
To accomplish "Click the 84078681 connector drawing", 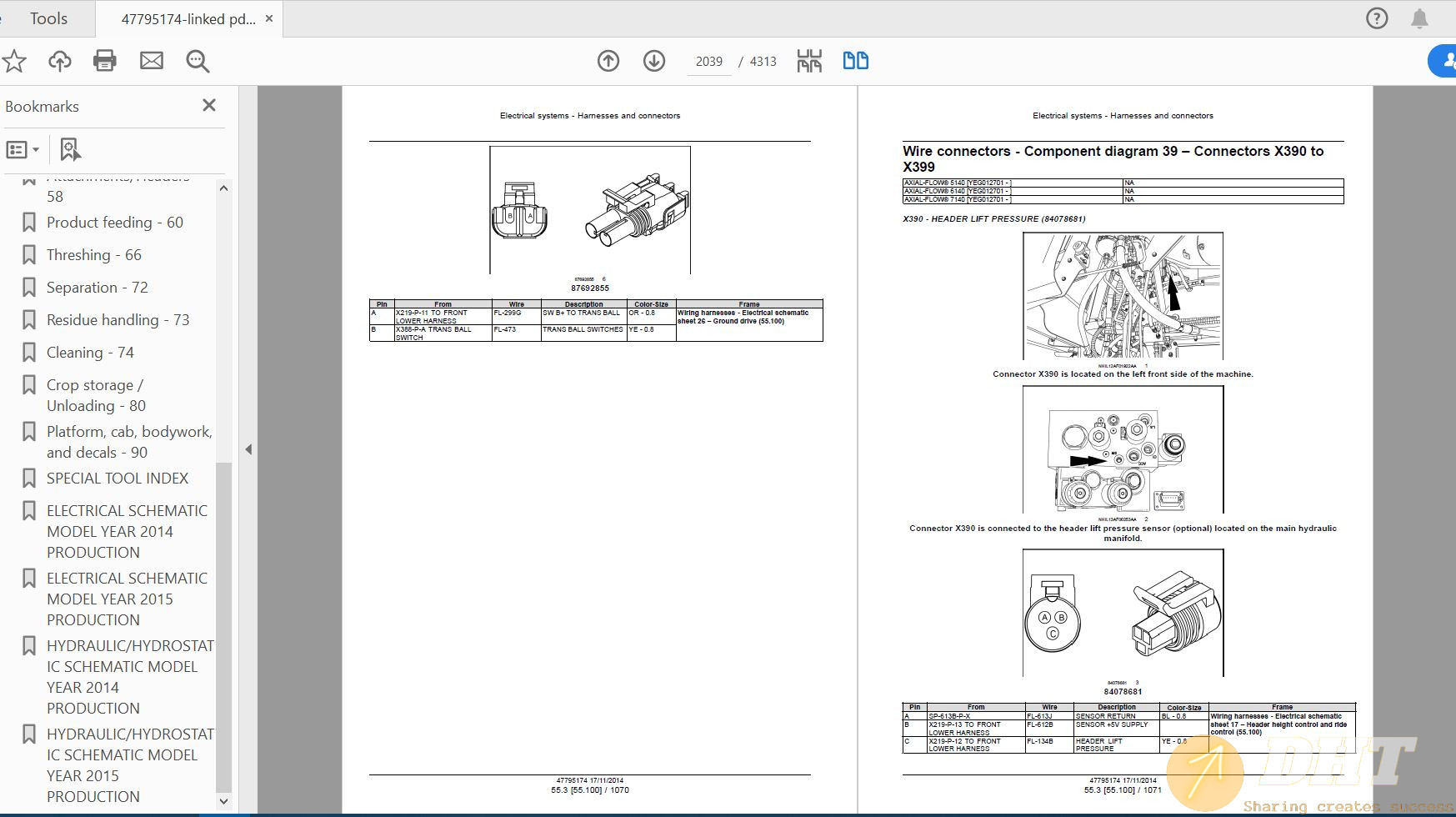I will [x=1123, y=613].
